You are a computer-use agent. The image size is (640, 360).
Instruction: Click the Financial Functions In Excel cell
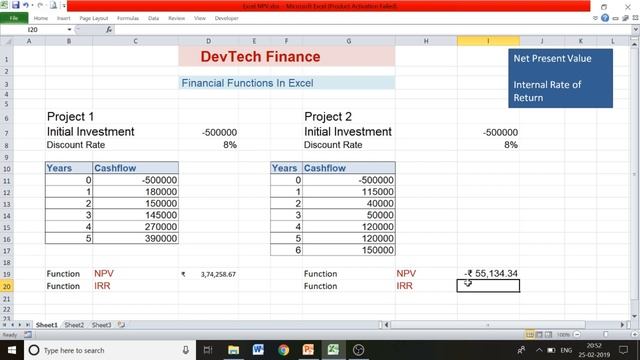[287, 83]
